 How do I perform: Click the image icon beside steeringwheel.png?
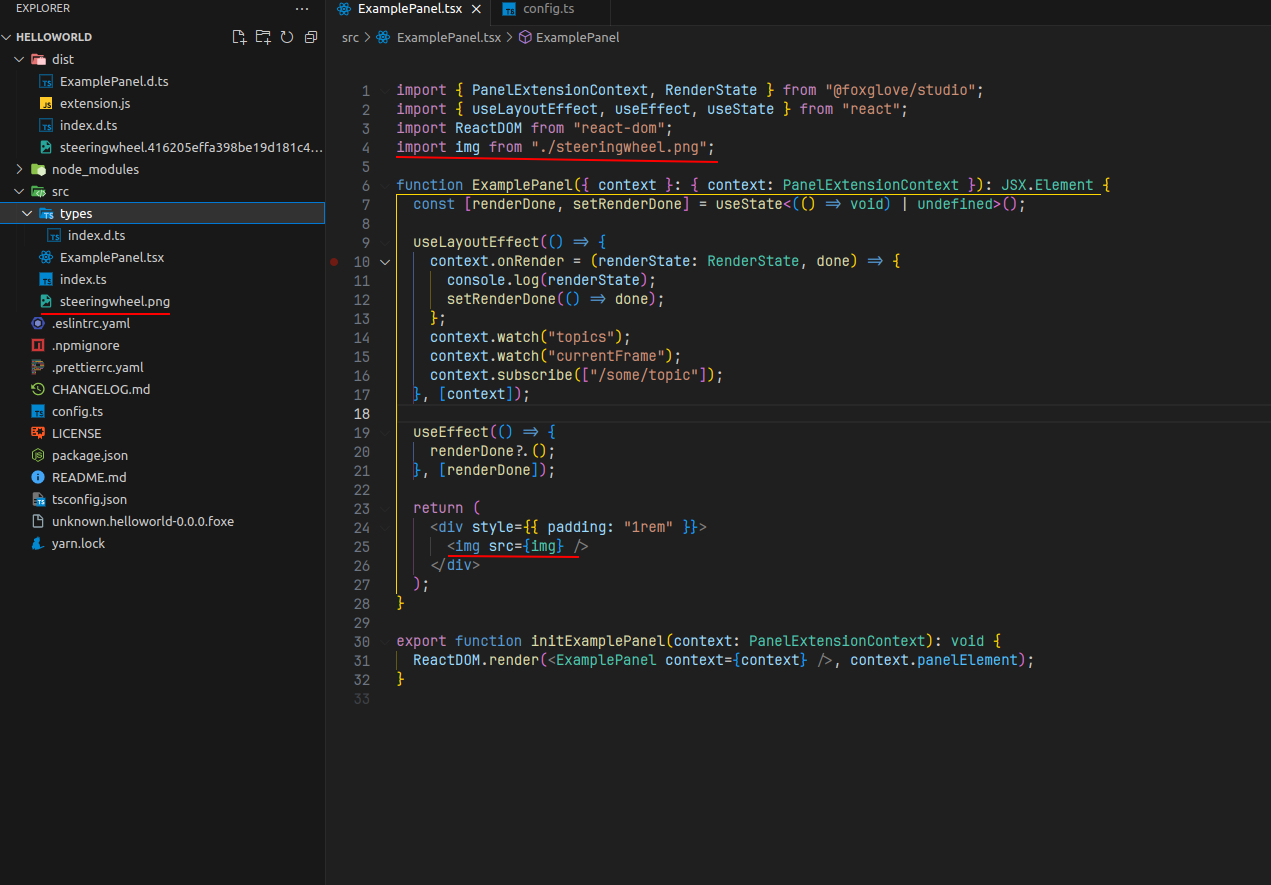[x=44, y=301]
